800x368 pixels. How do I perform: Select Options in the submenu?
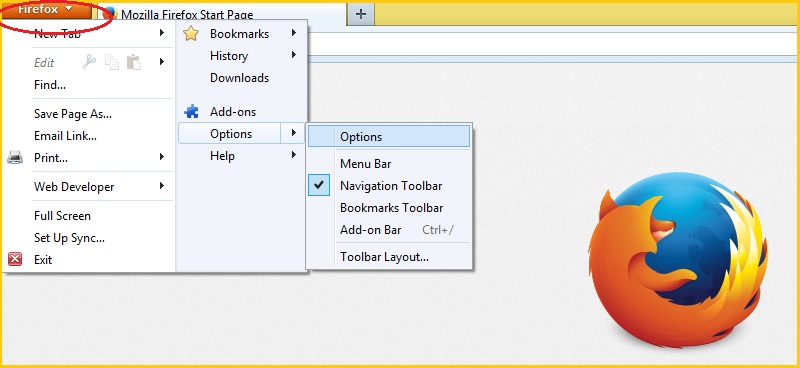pyautogui.click(x=389, y=136)
